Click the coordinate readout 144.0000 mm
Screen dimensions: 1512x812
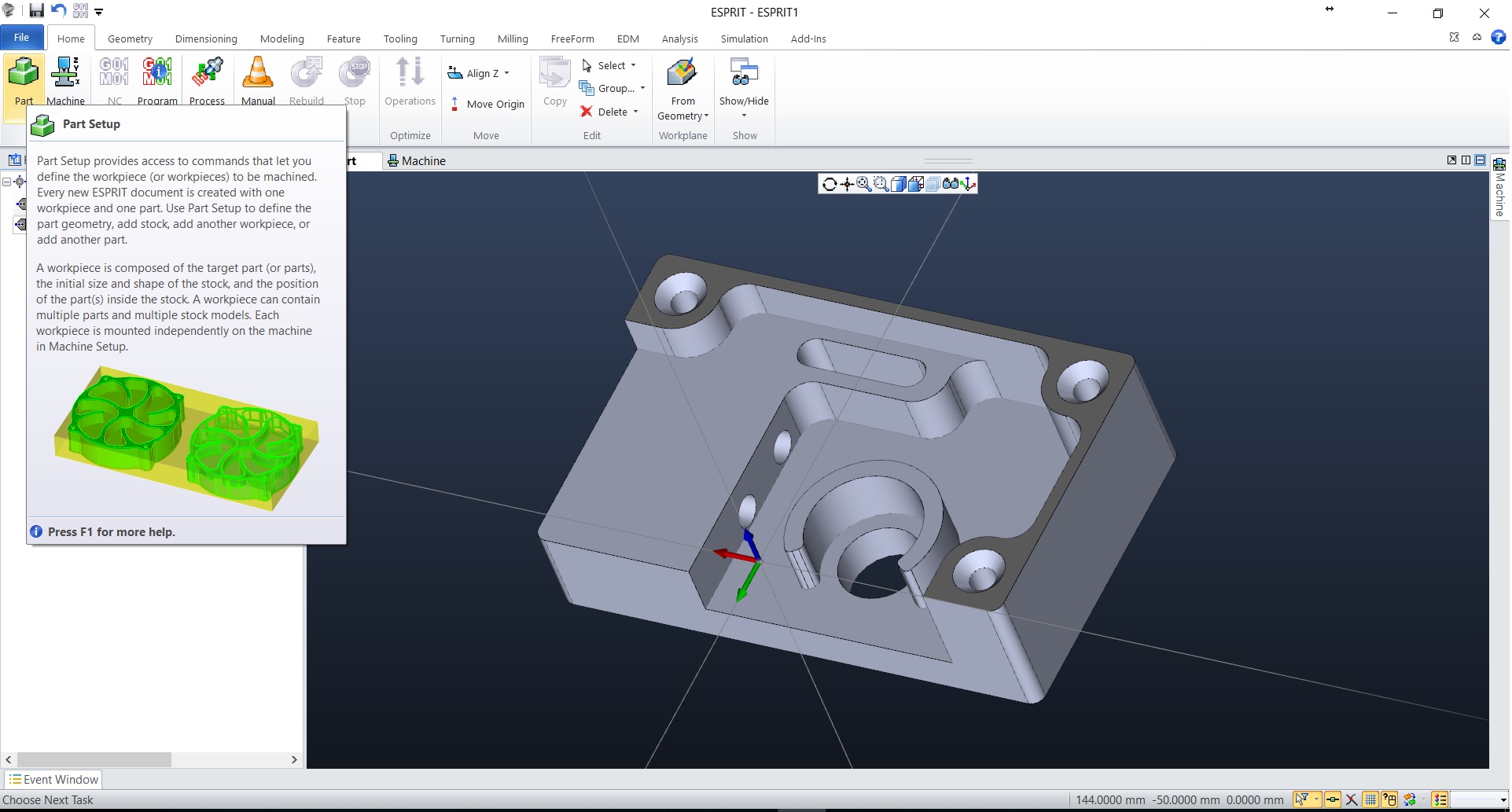pyautogui.click(x=1111, y=799)
